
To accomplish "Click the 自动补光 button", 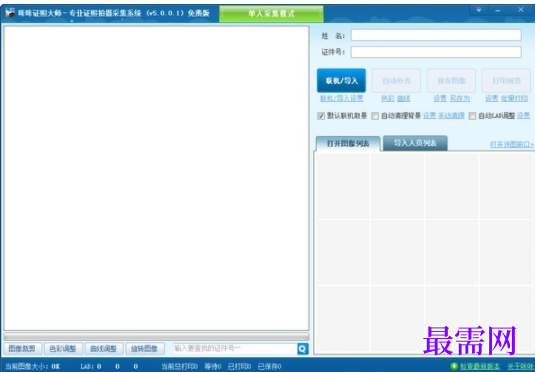I will tap(396, 81).
